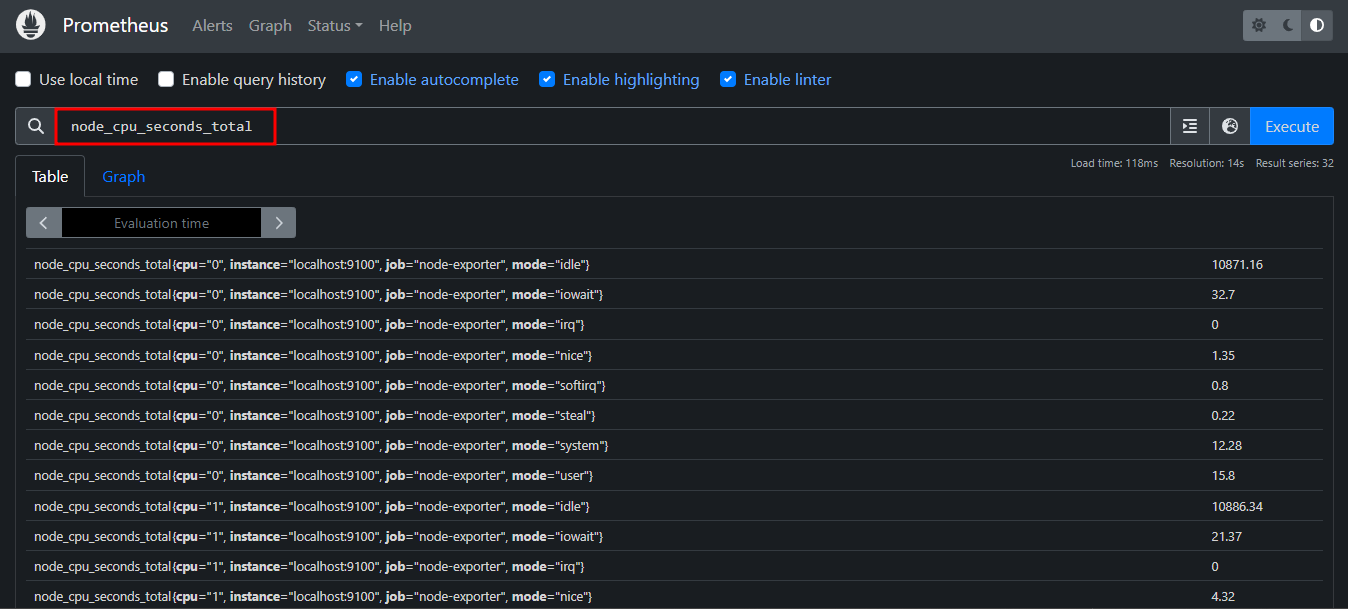Open the Alerts page
Viewport: 1348px width, 609px height.
click(x=212, y=26)
